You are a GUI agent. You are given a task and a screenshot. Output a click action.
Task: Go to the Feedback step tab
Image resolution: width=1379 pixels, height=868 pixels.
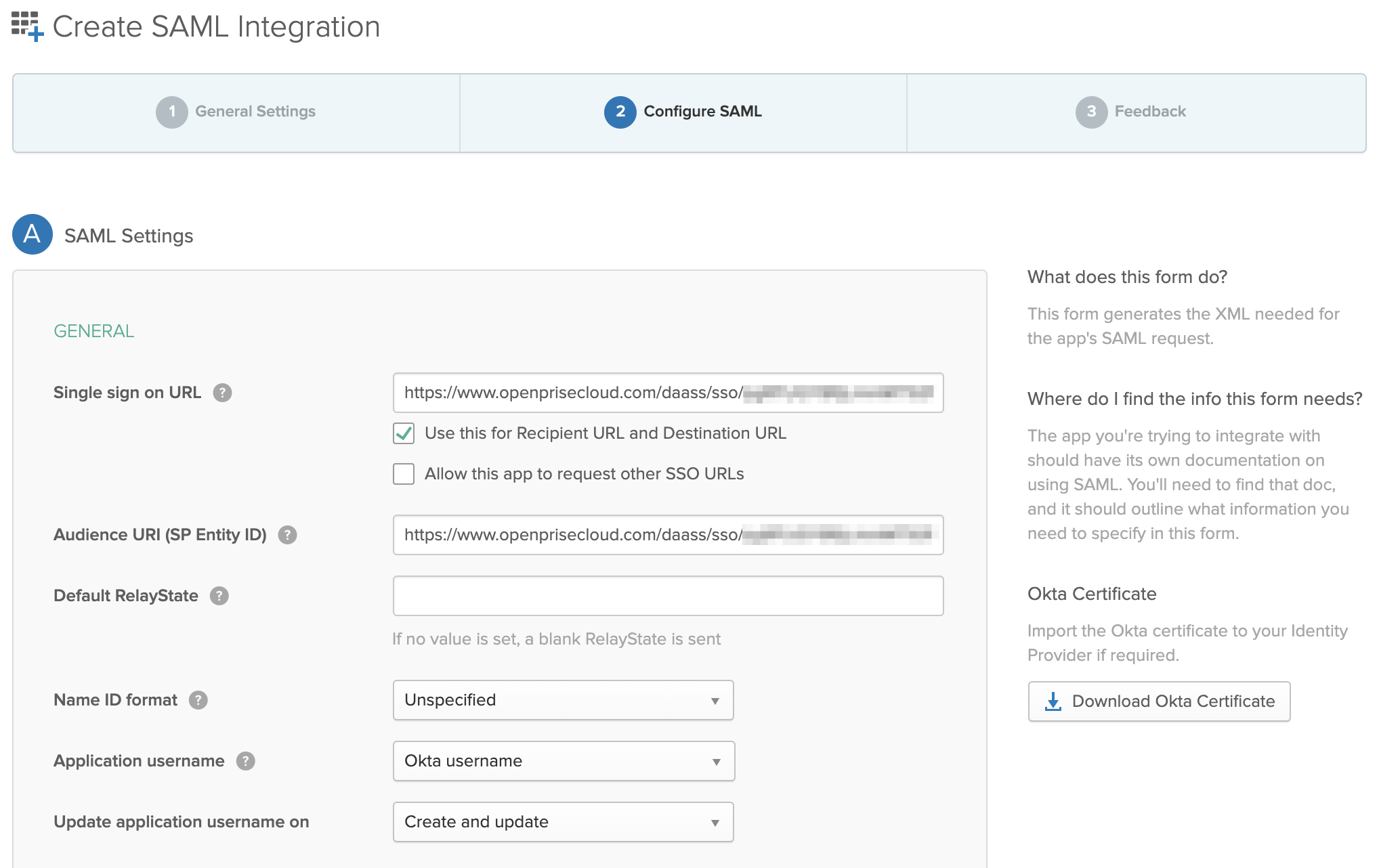pyautogui.click(x=1137, y=112)
